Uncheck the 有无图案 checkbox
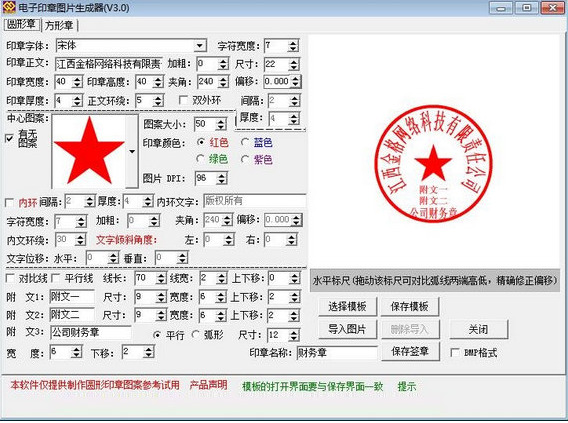This screenshot has width=568, height=423. pyautogui.click(x=10, y=138)
